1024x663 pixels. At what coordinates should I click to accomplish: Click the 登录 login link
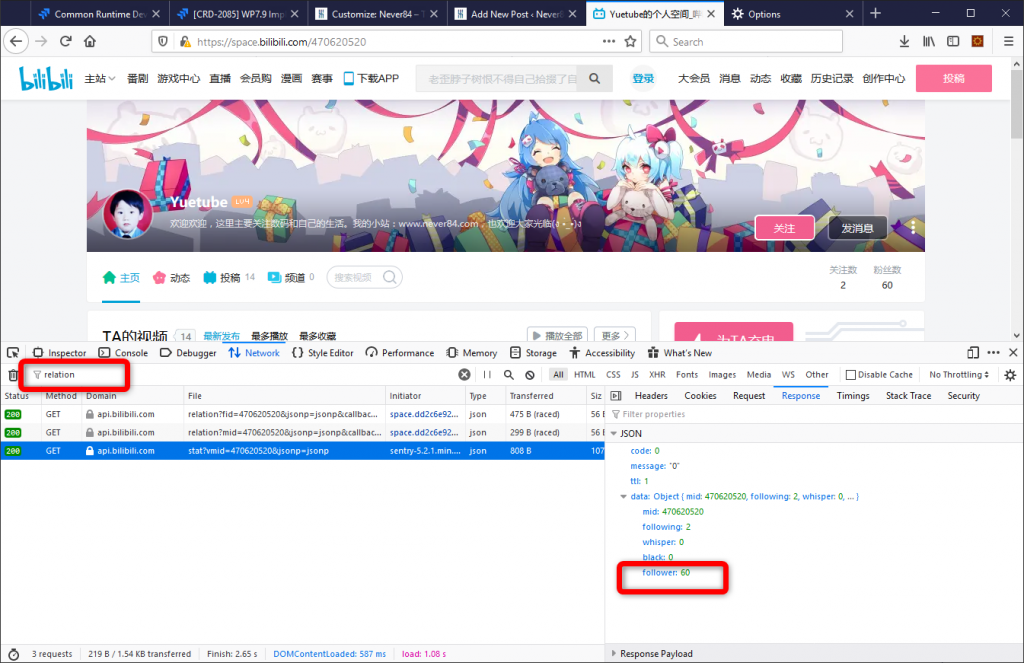pos(643,79)
